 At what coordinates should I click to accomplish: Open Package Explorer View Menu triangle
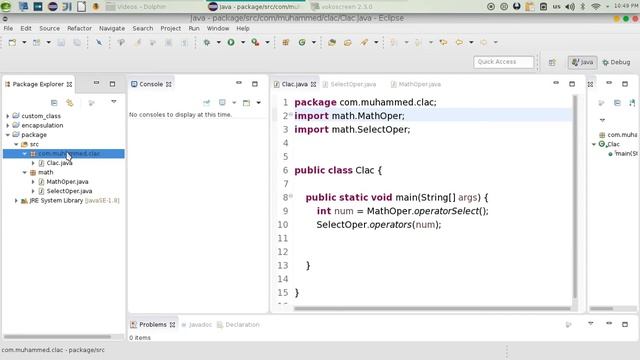pos(113,102)
